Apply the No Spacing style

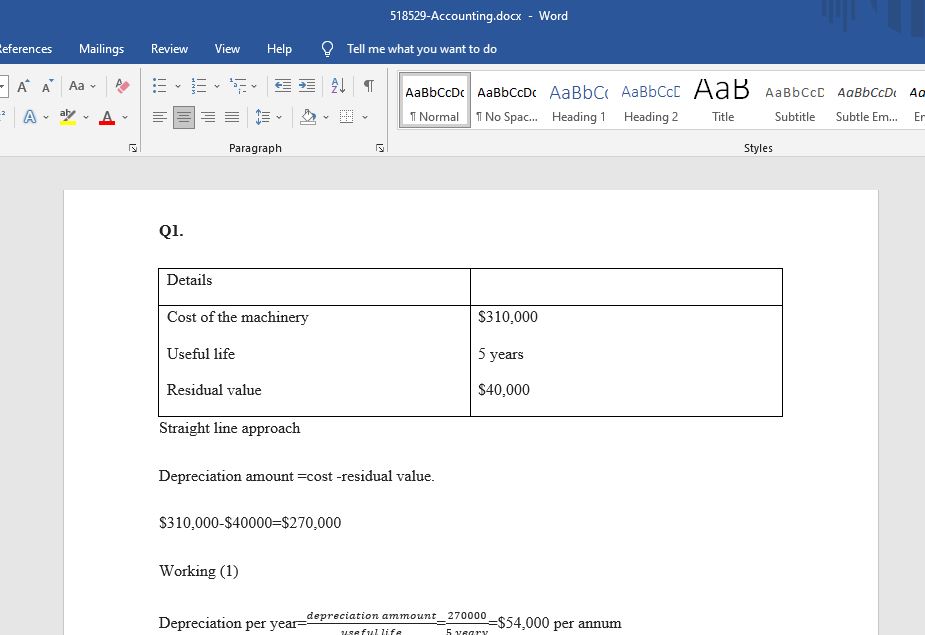click(507, 100)
